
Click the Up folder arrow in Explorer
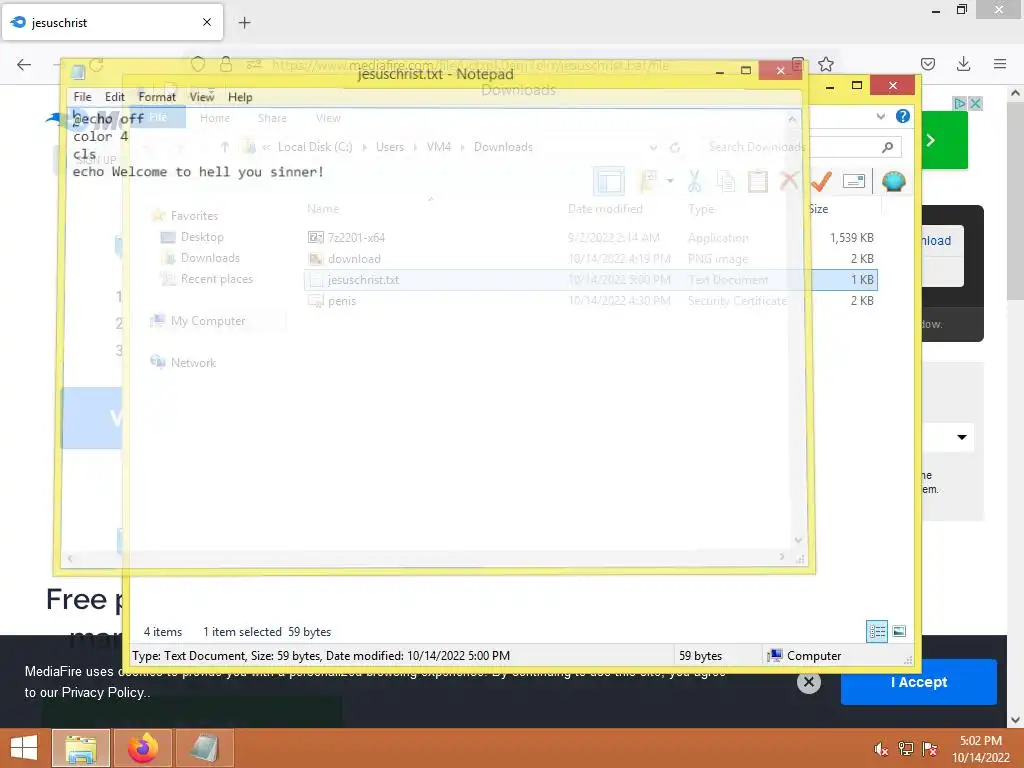pyautogui.click(x=225, y=147)
